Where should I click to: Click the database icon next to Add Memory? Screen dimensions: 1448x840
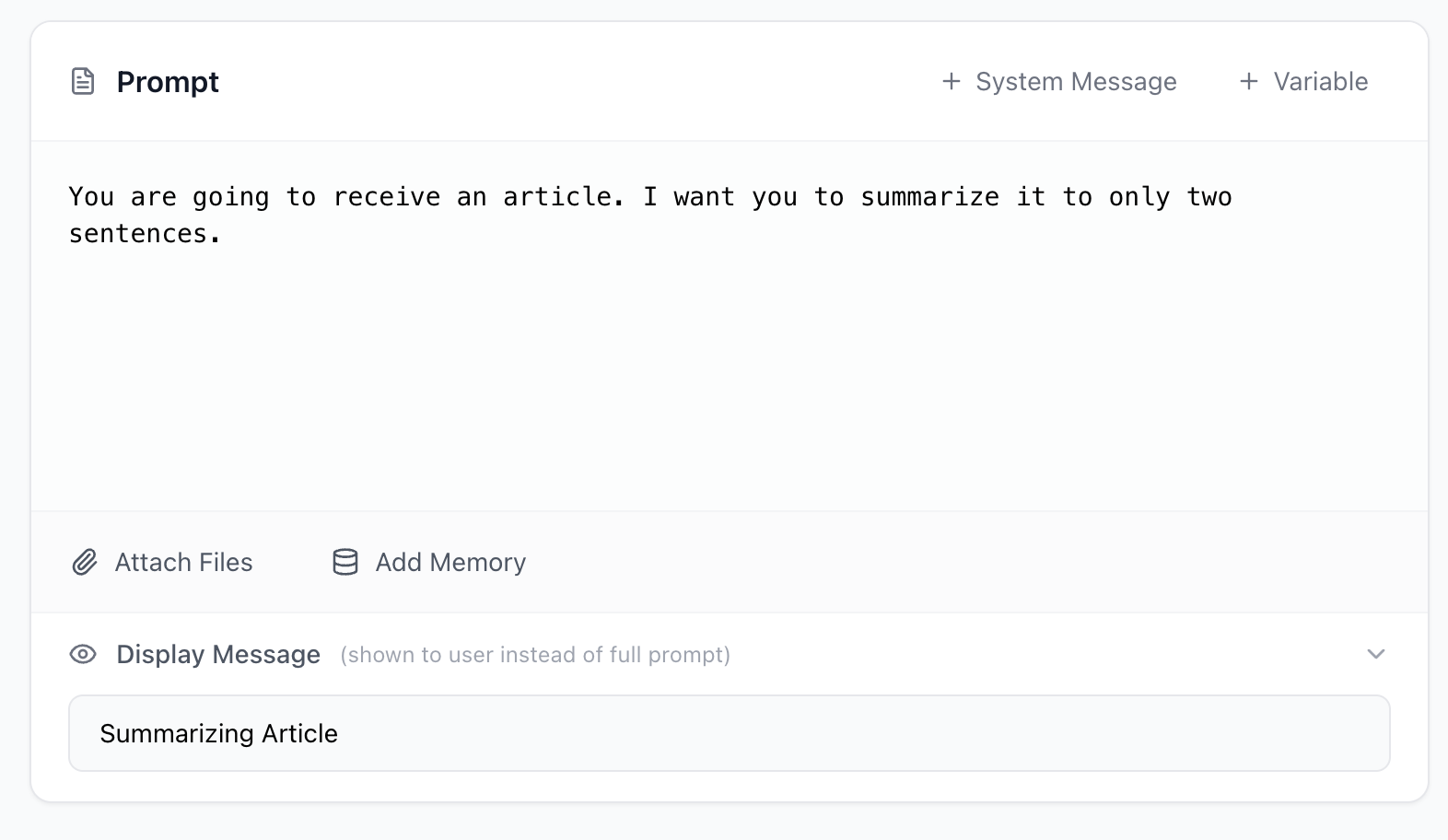344,562
